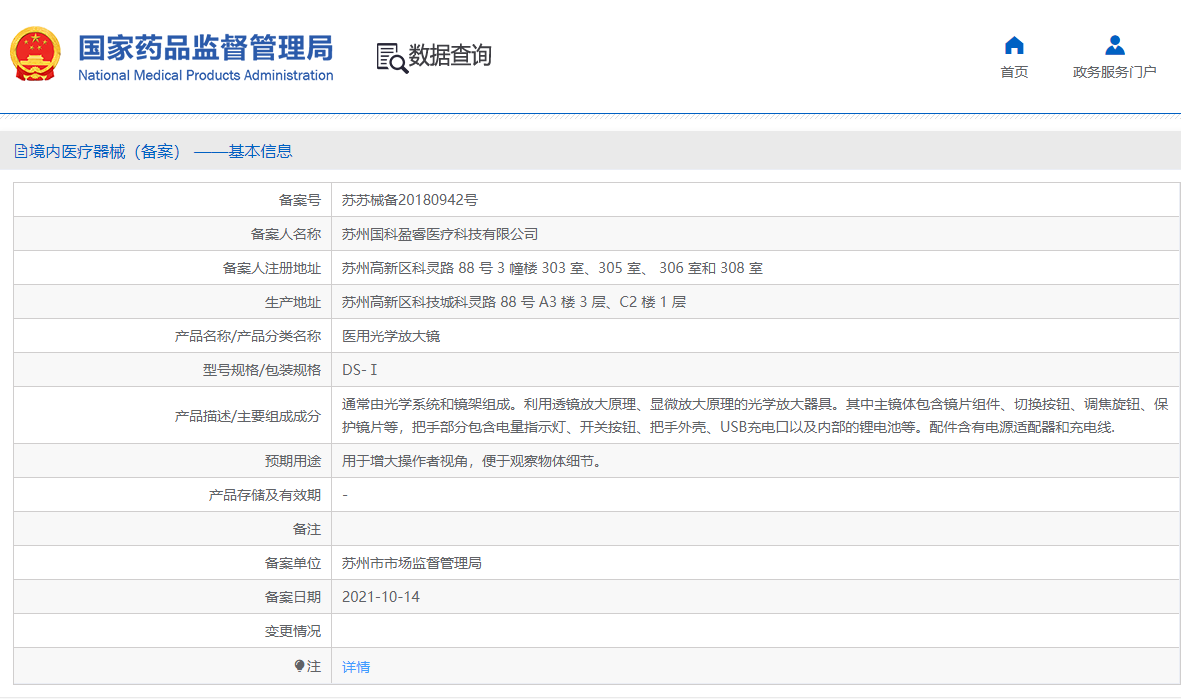Click the document icon before 境内医疗器械

coord(20,152)
